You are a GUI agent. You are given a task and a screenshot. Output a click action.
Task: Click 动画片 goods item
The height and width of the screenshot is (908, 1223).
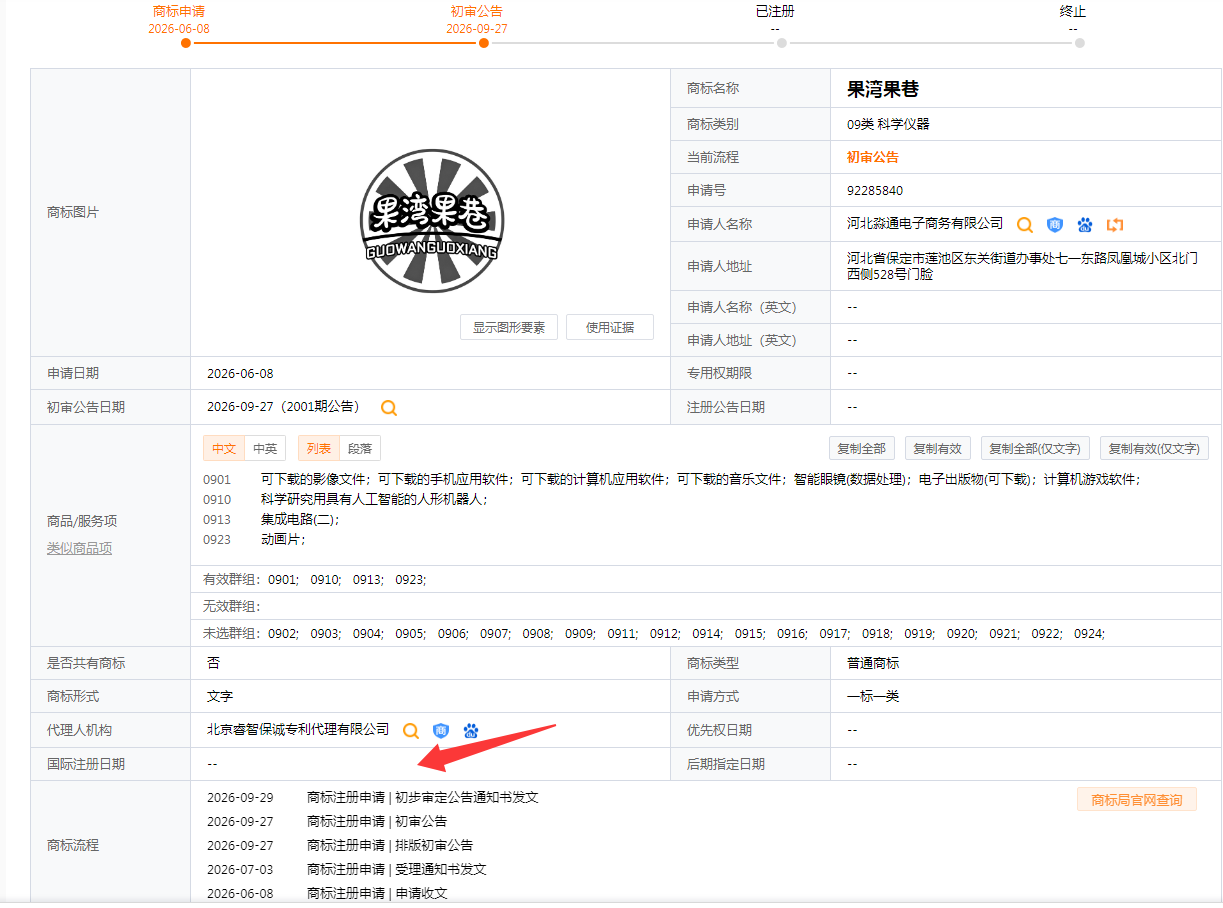283,540
